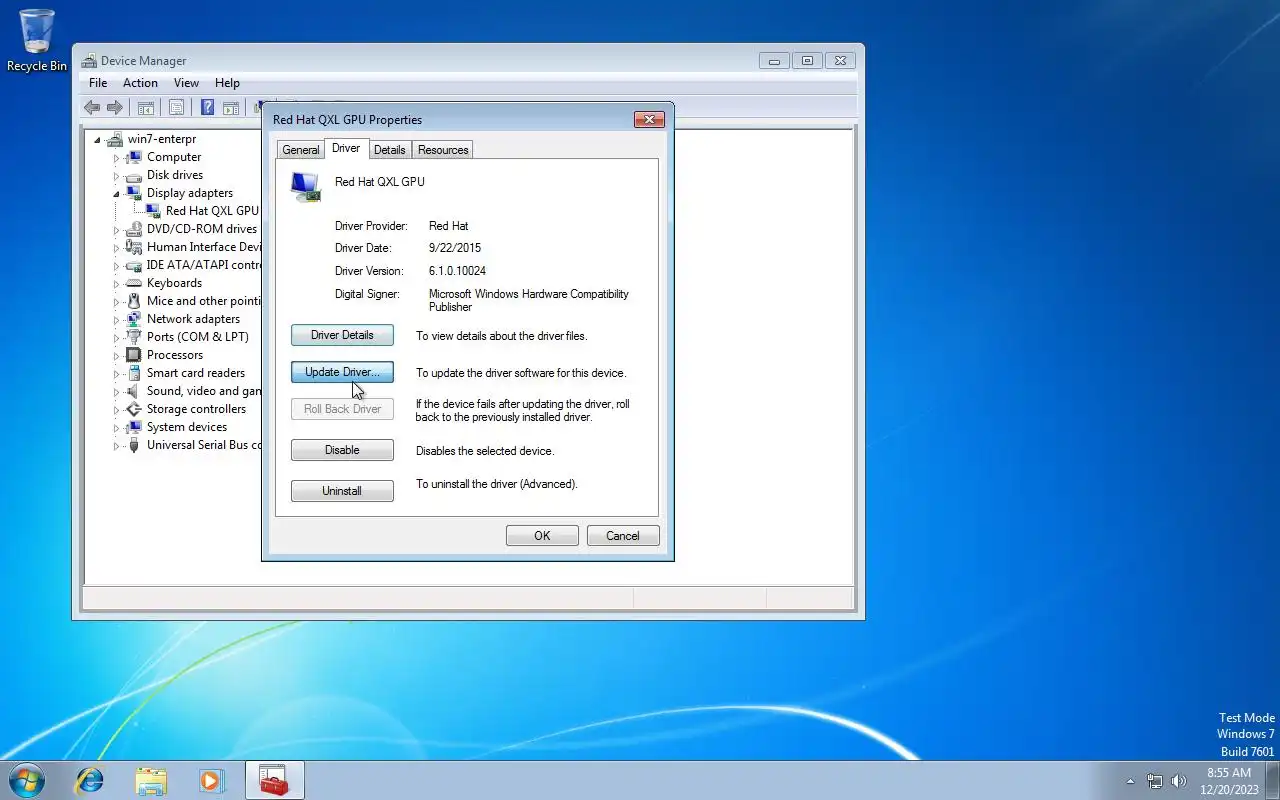The image size is (1280, 800).
Task: Click the Network adapters category icon
Action: tap(134, 319)
